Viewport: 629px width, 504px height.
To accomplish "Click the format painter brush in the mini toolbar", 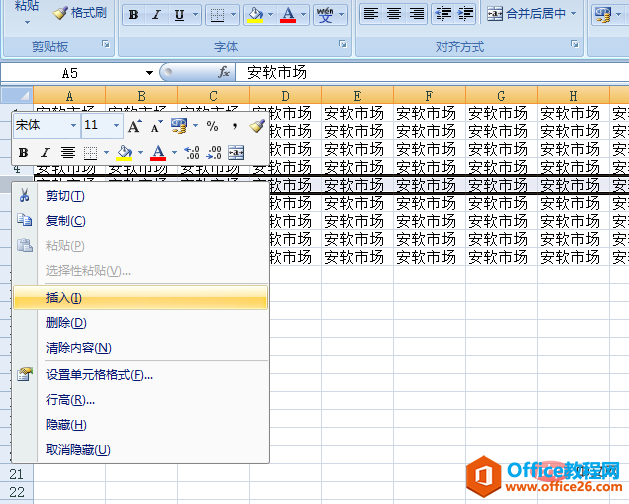I will (257, 126).
